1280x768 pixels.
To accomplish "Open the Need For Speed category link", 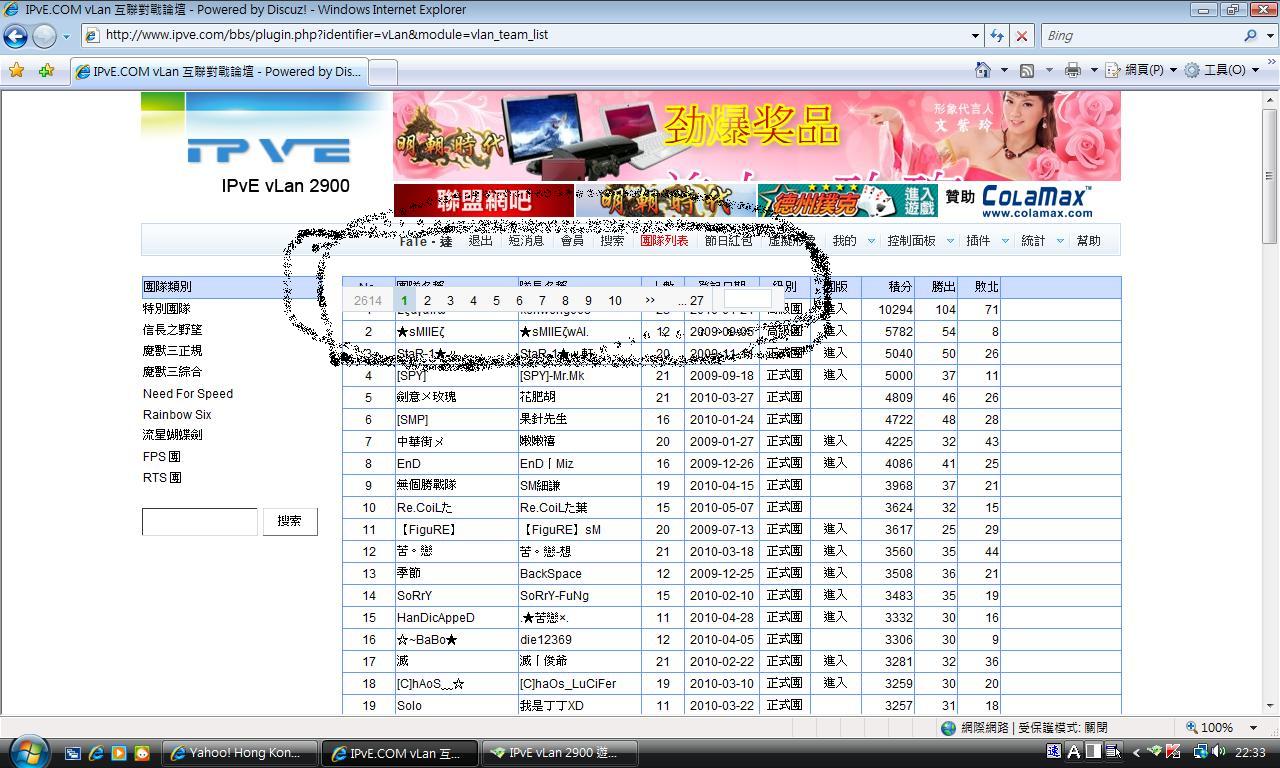I will tap(188, 394).
